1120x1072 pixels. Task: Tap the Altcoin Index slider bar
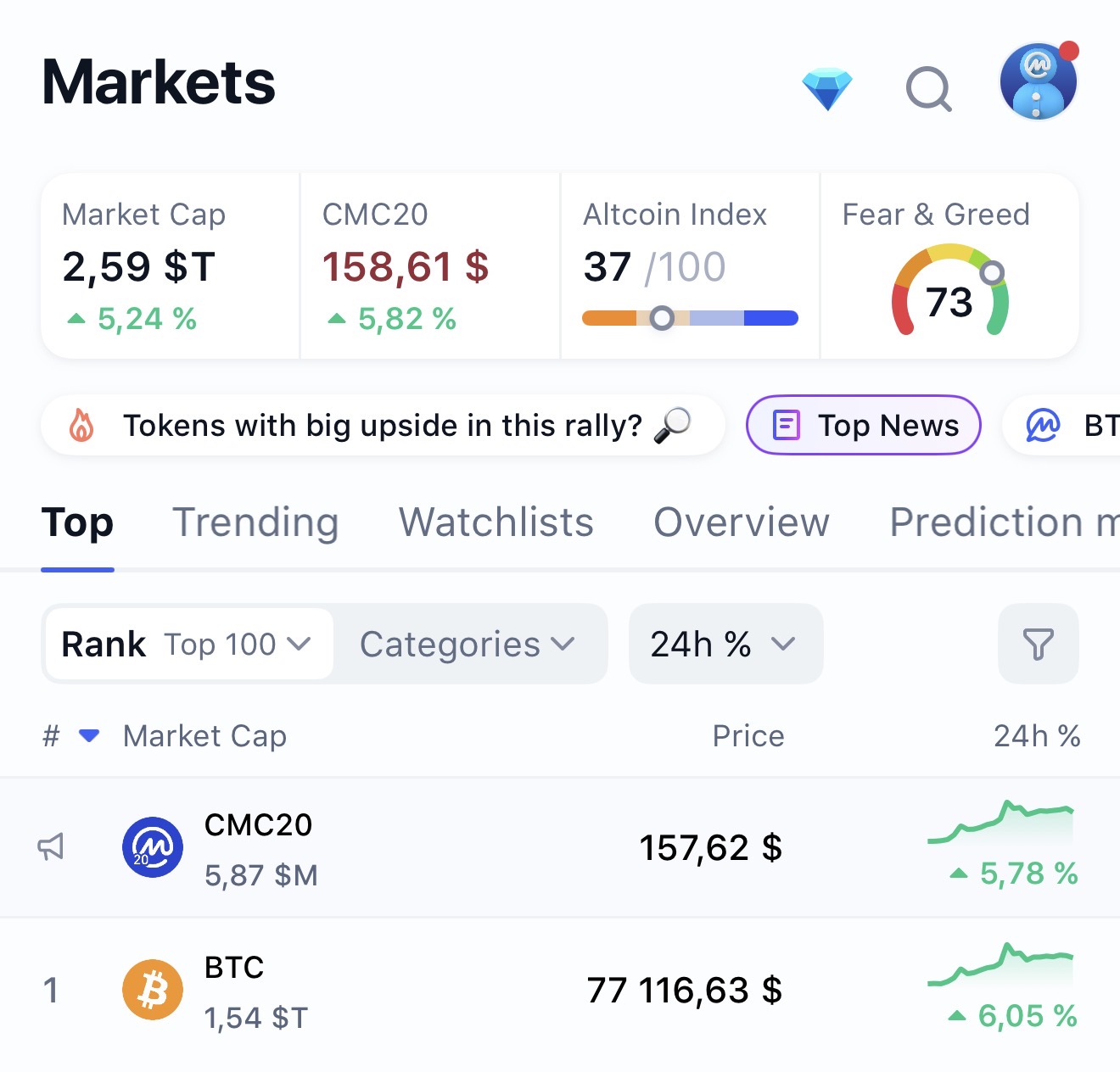[690, 318]
